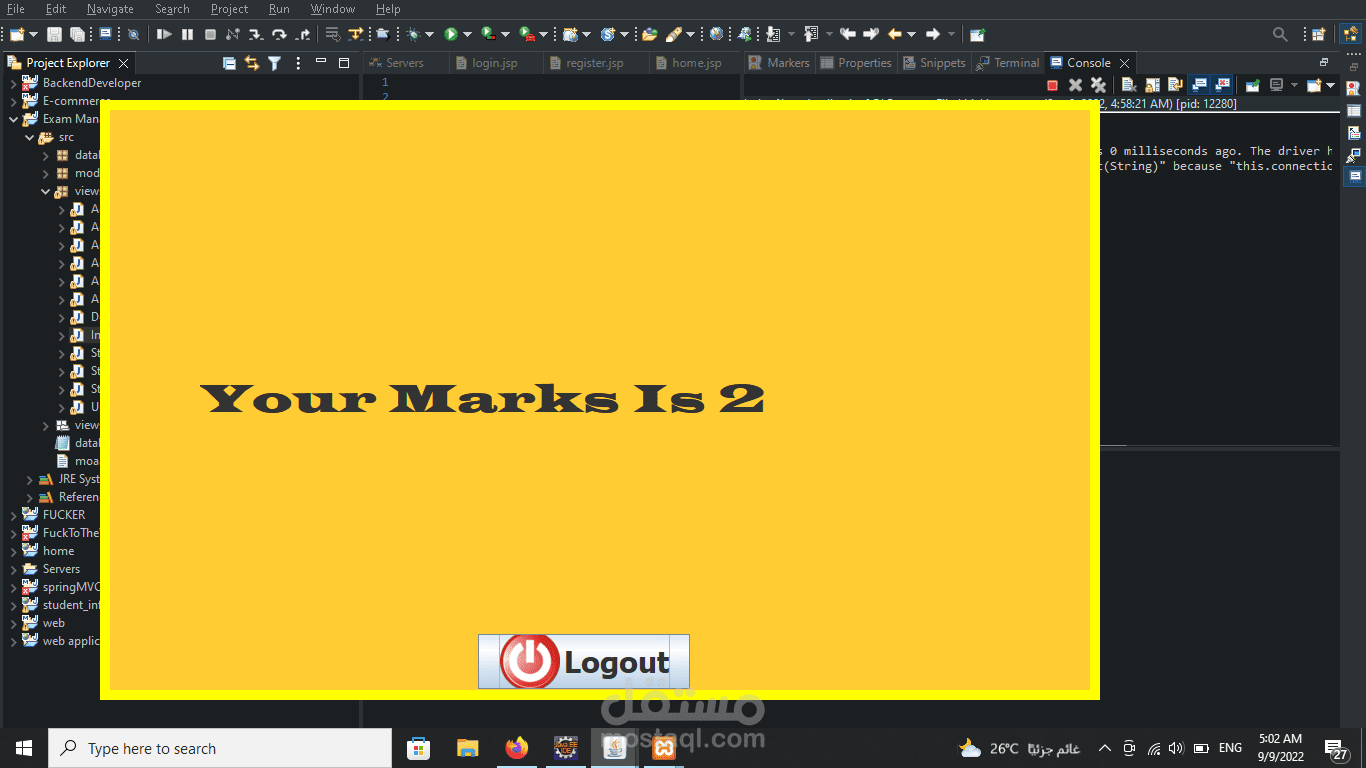
Task: Expand the Servers project node
Action: point(13,569)
